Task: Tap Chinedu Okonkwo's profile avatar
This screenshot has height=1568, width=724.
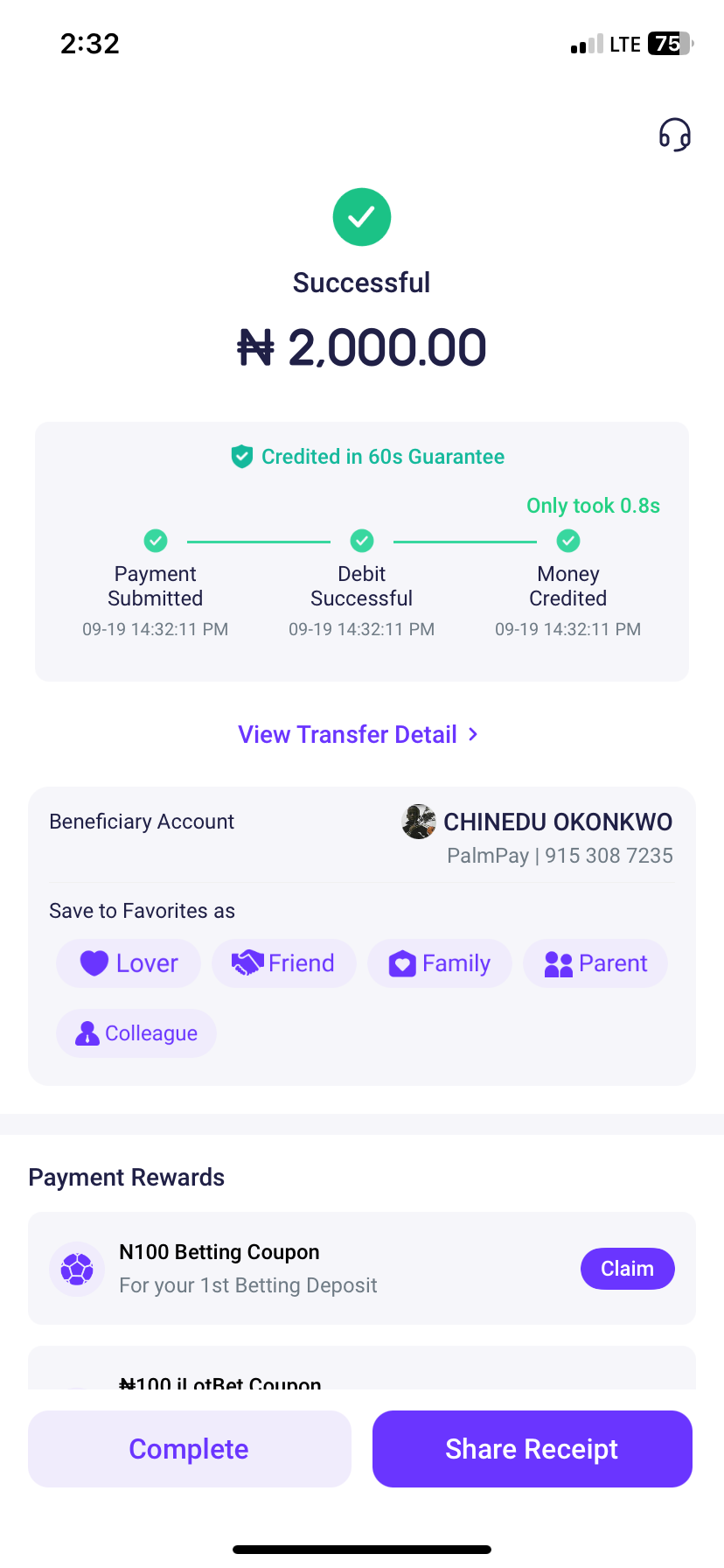Action: 419,822
